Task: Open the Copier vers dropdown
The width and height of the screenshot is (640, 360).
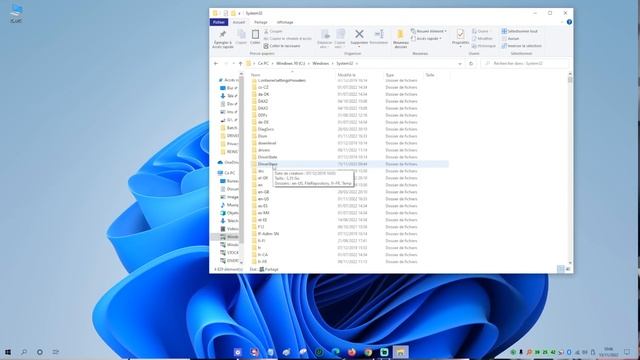Action: click(x=340, y=39)
